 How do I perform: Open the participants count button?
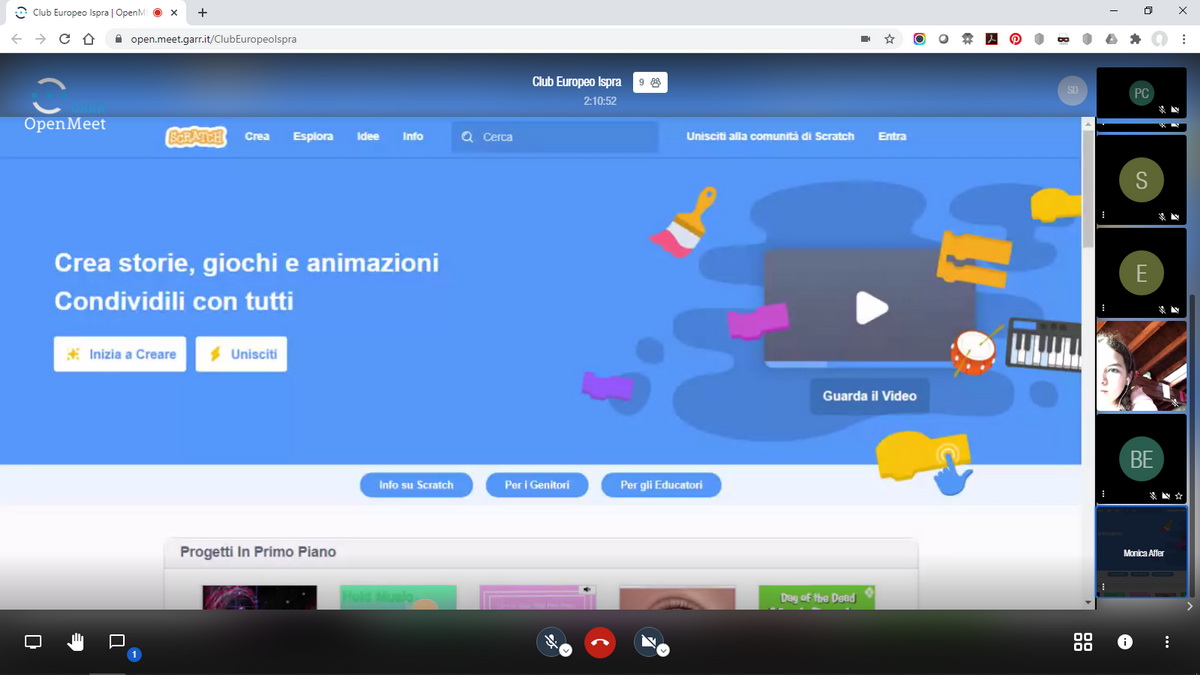tap(650, 83)
